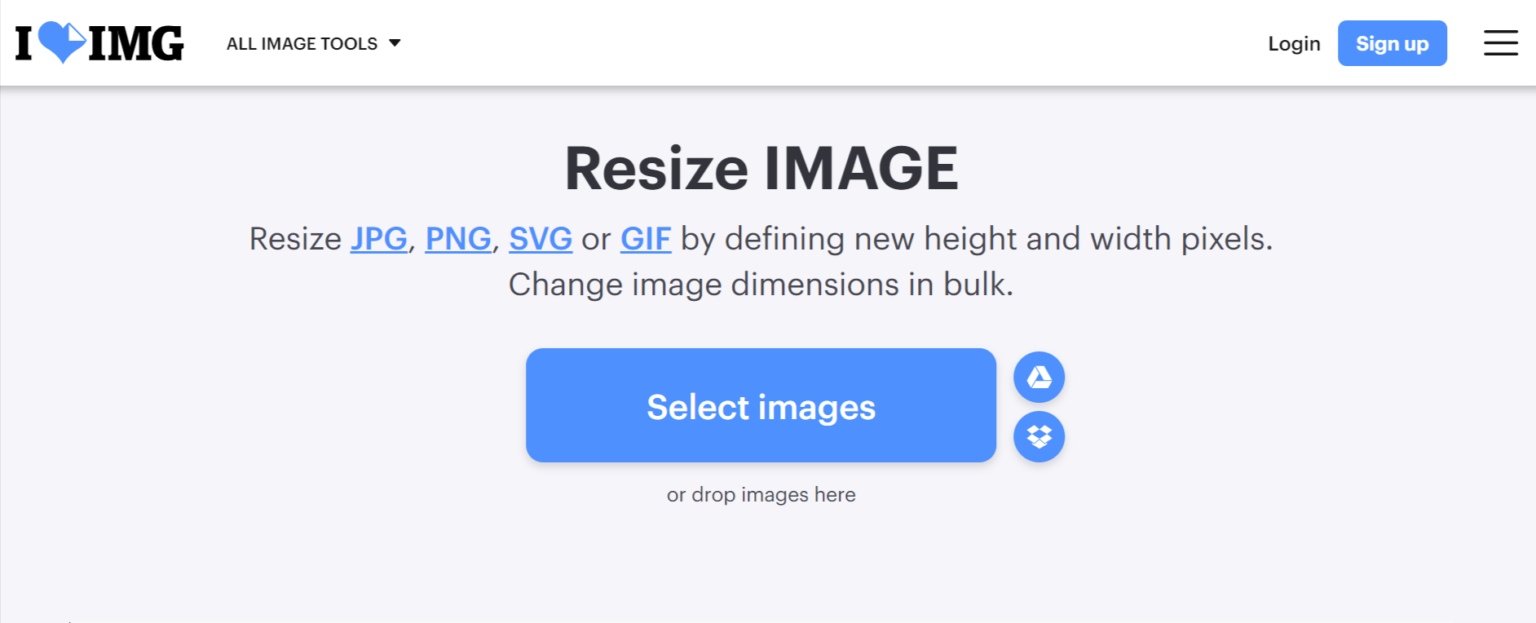The width and height of the screenshot is (1536, 623).
Task: Collapse the image tools dropdown chevron
Action: click(x=396, y=43)
